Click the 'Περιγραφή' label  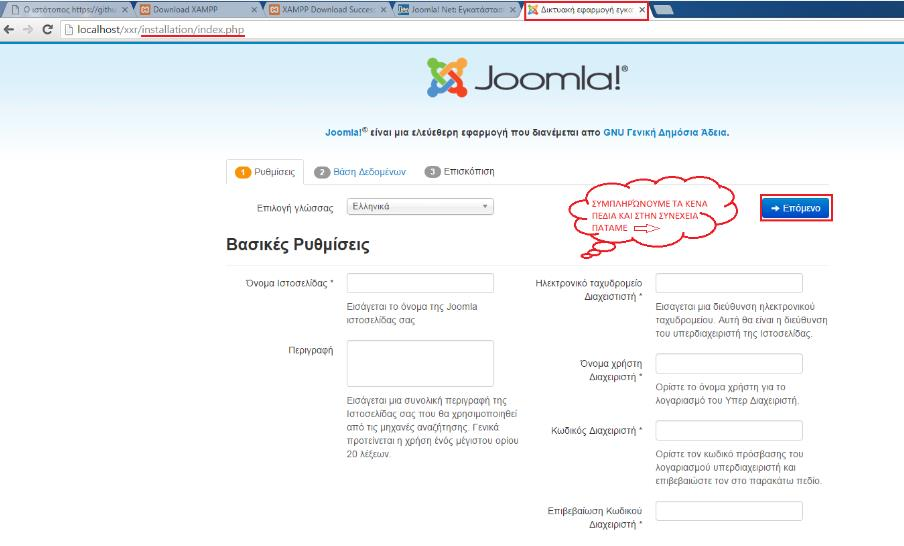click(311, 350)
